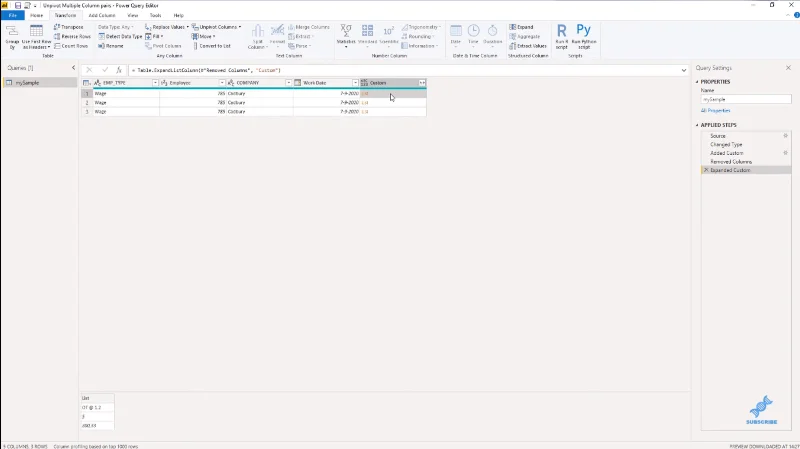This screenshot has height=449, width=800.
Task: Collapse the Queries pane
Action: (x=73, y=68)
